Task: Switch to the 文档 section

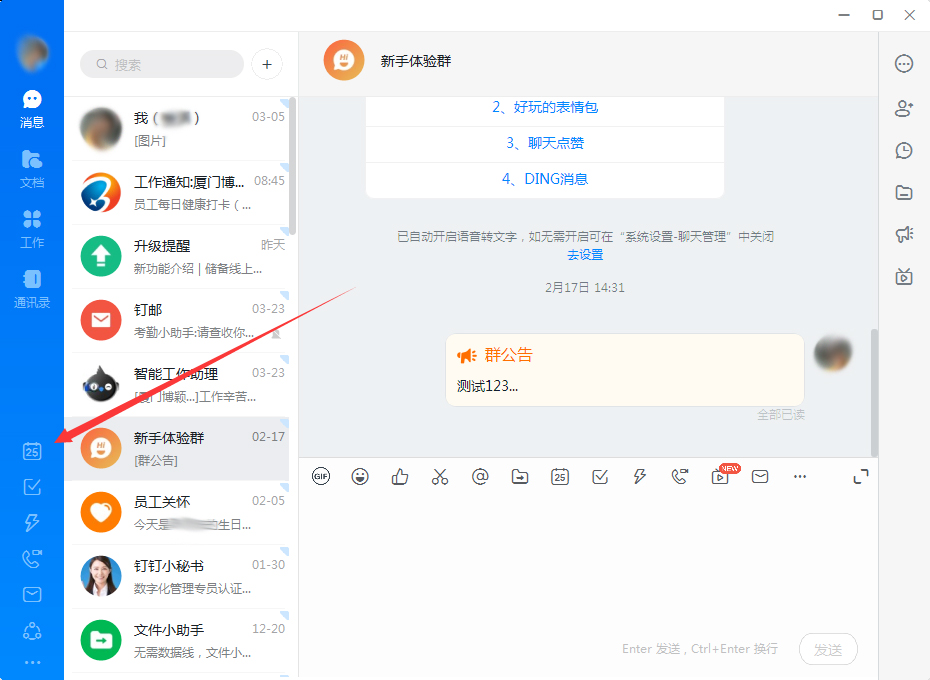Action: click(31, 166)
